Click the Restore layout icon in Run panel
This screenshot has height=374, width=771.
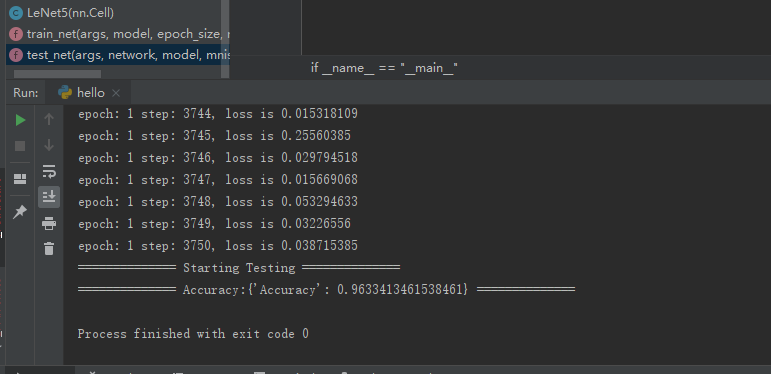click(20, 179)
